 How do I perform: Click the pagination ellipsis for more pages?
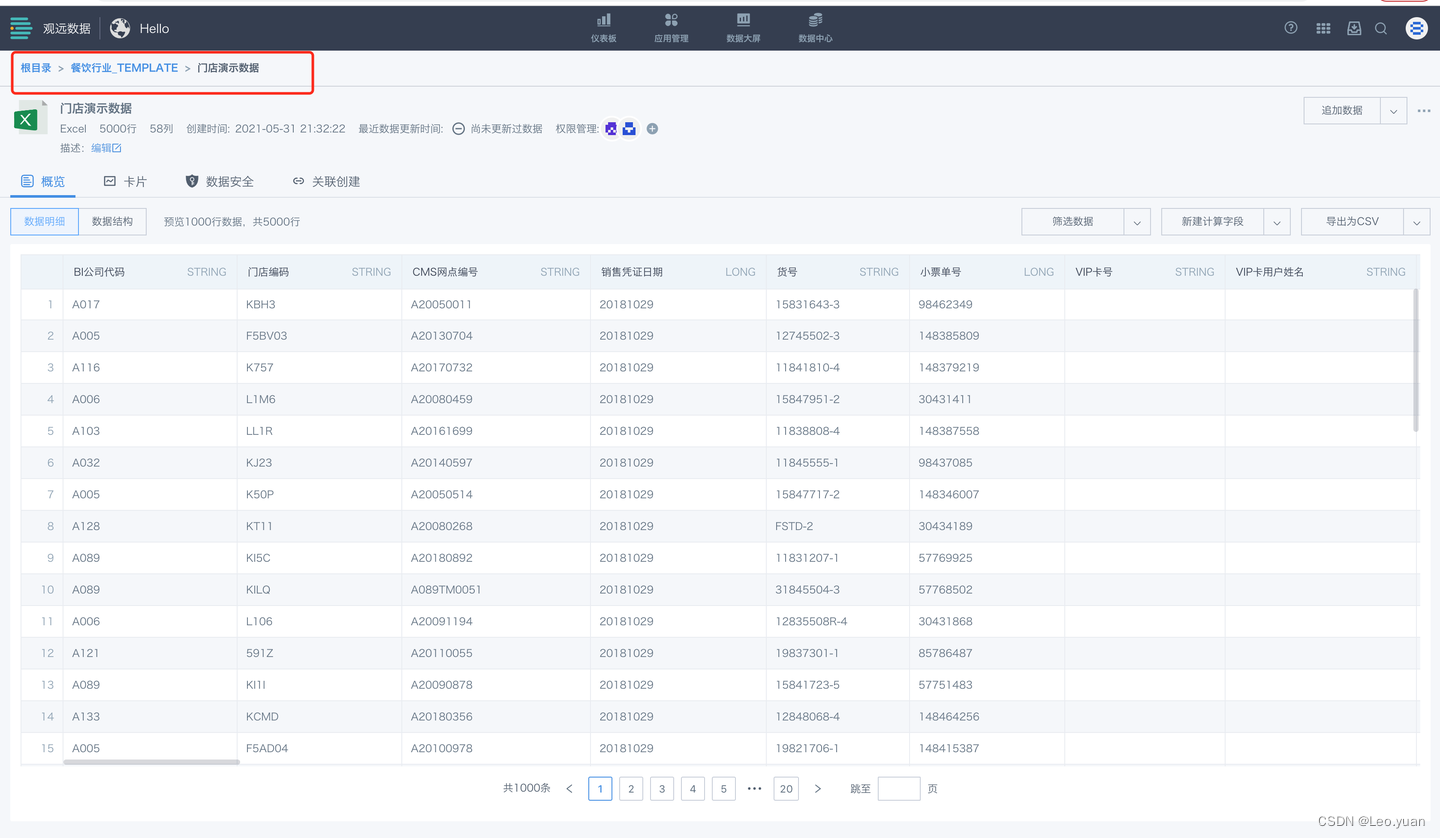pos(755,789)
